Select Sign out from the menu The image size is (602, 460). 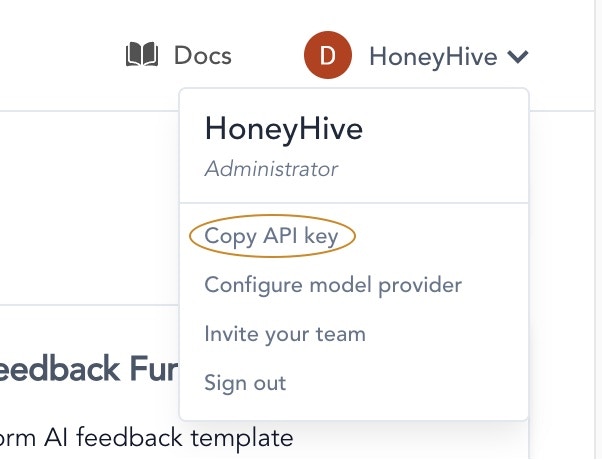(245, 383)
